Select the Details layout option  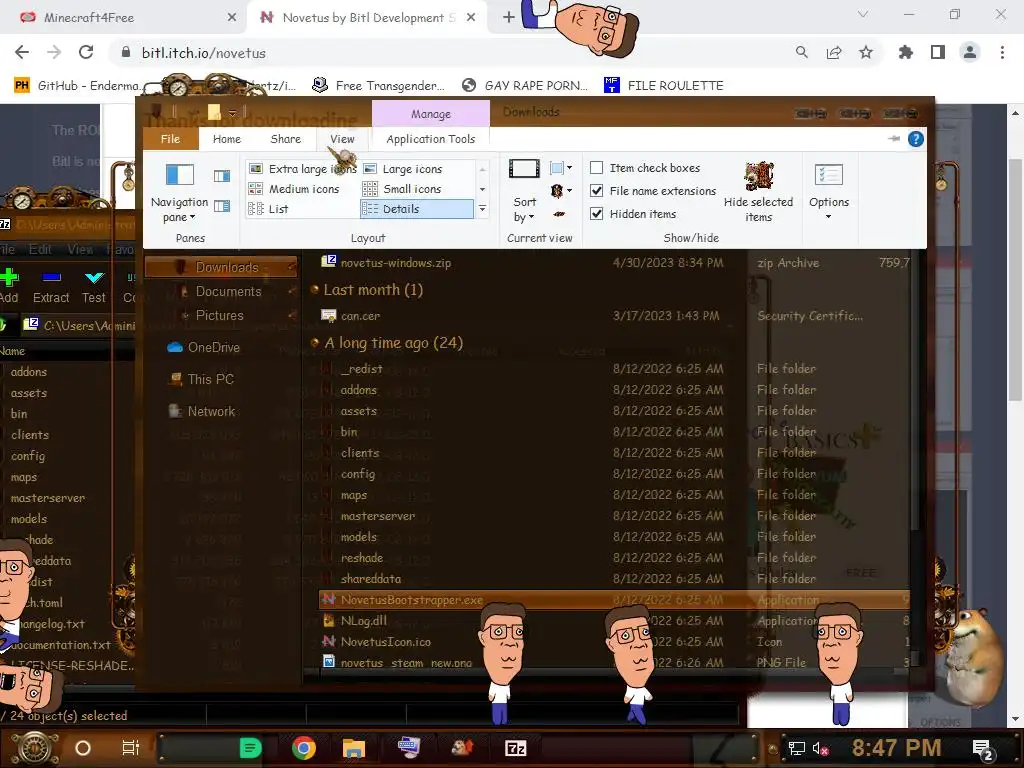417,209
